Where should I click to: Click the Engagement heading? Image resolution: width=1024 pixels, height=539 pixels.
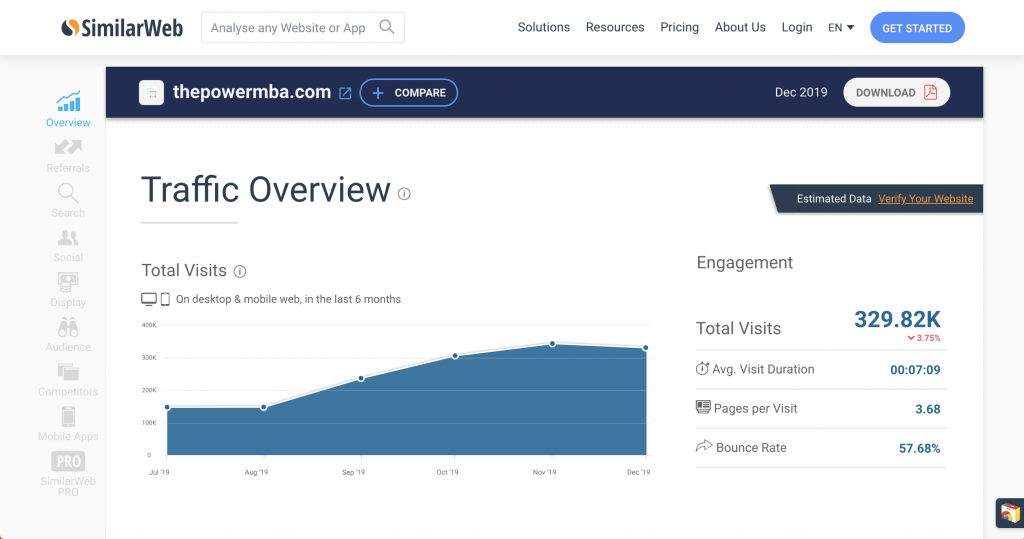744,263
